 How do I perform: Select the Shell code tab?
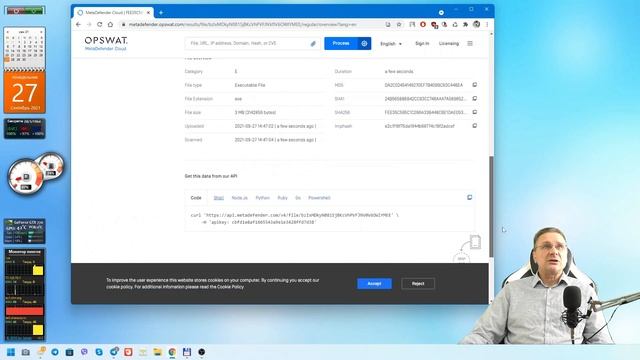tap(219, 198)
